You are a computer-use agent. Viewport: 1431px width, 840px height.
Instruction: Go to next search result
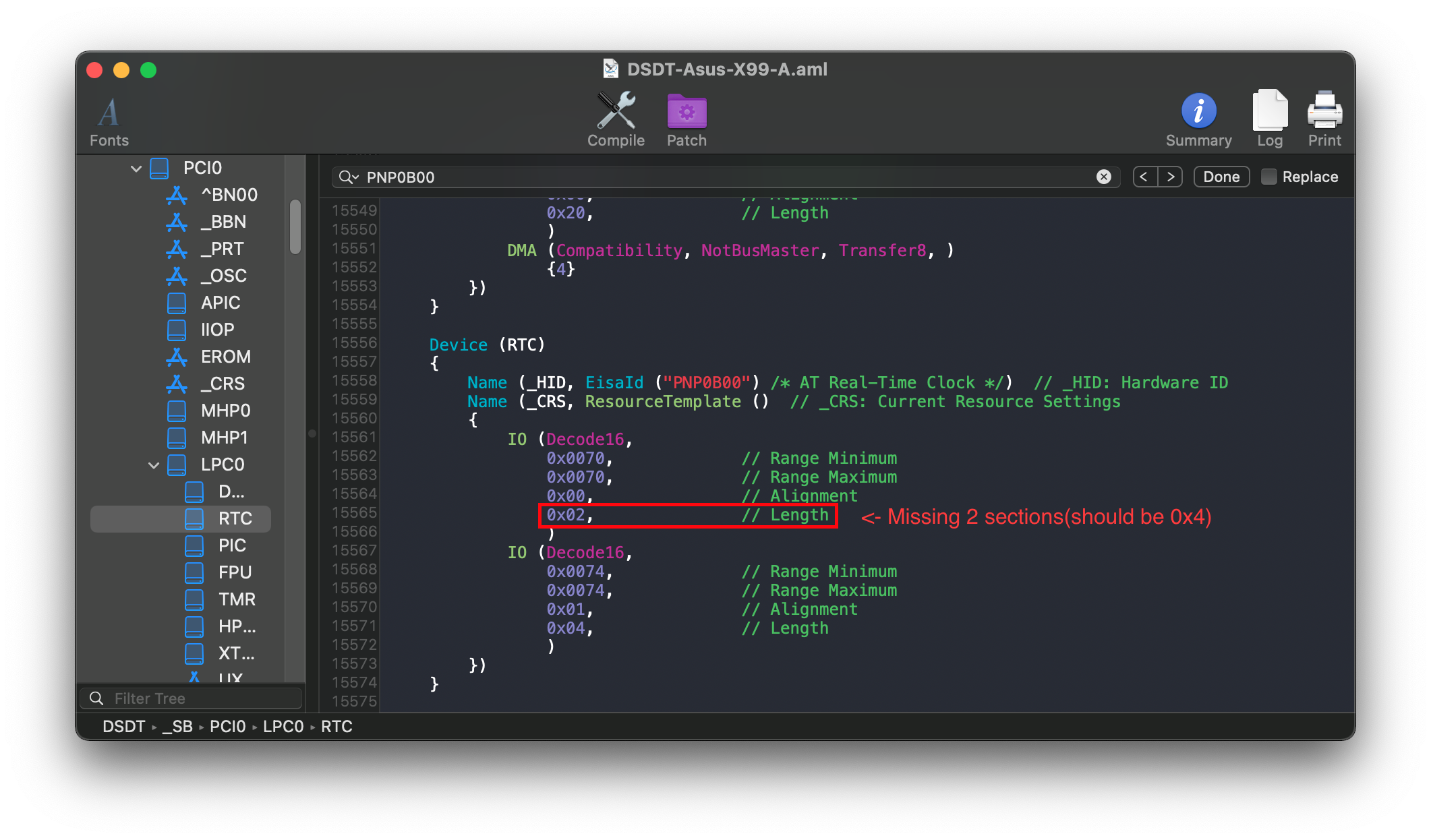click(x=1171, y=177)
